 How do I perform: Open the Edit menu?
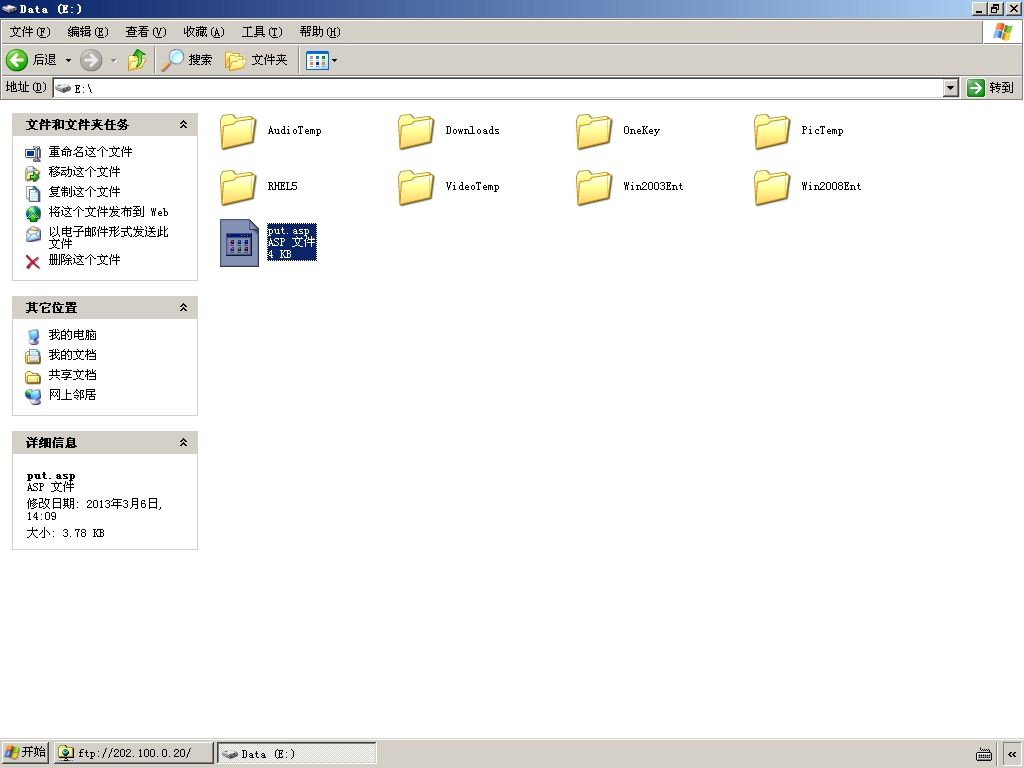tap(88, 31)
